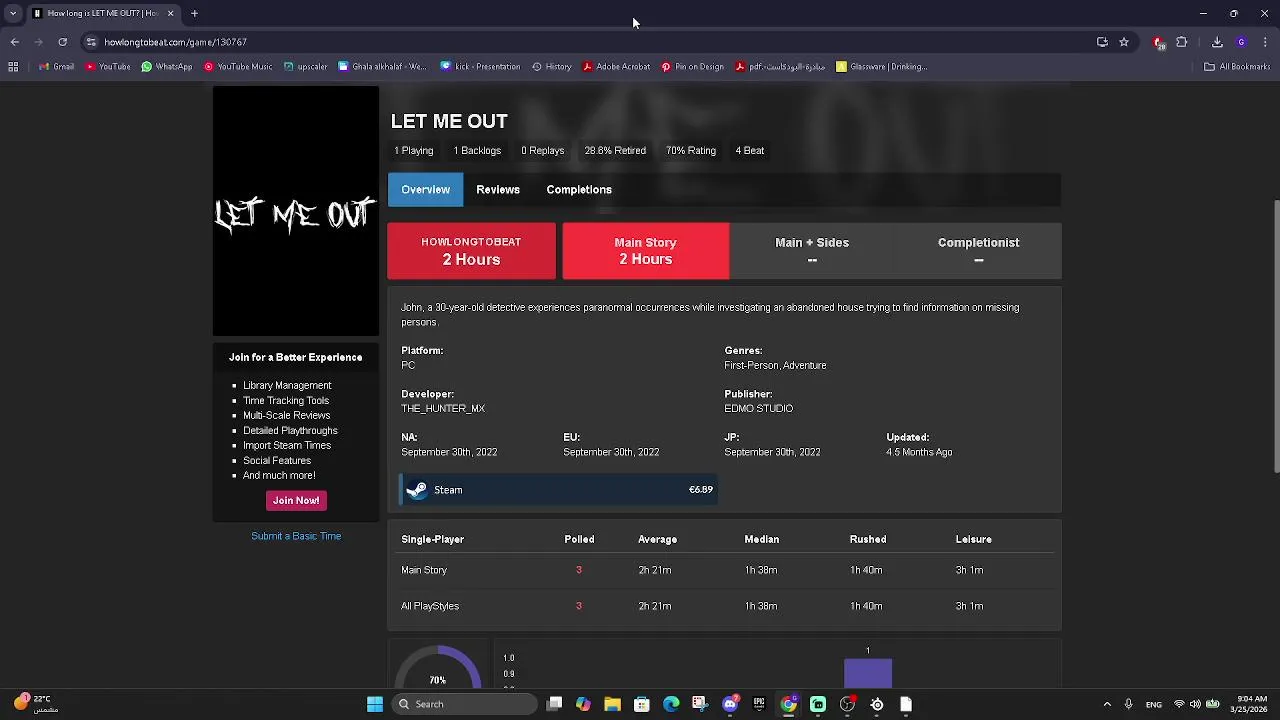Select the Overview tab
This screenshot has width=1280, height=720.
coord(425,189)
